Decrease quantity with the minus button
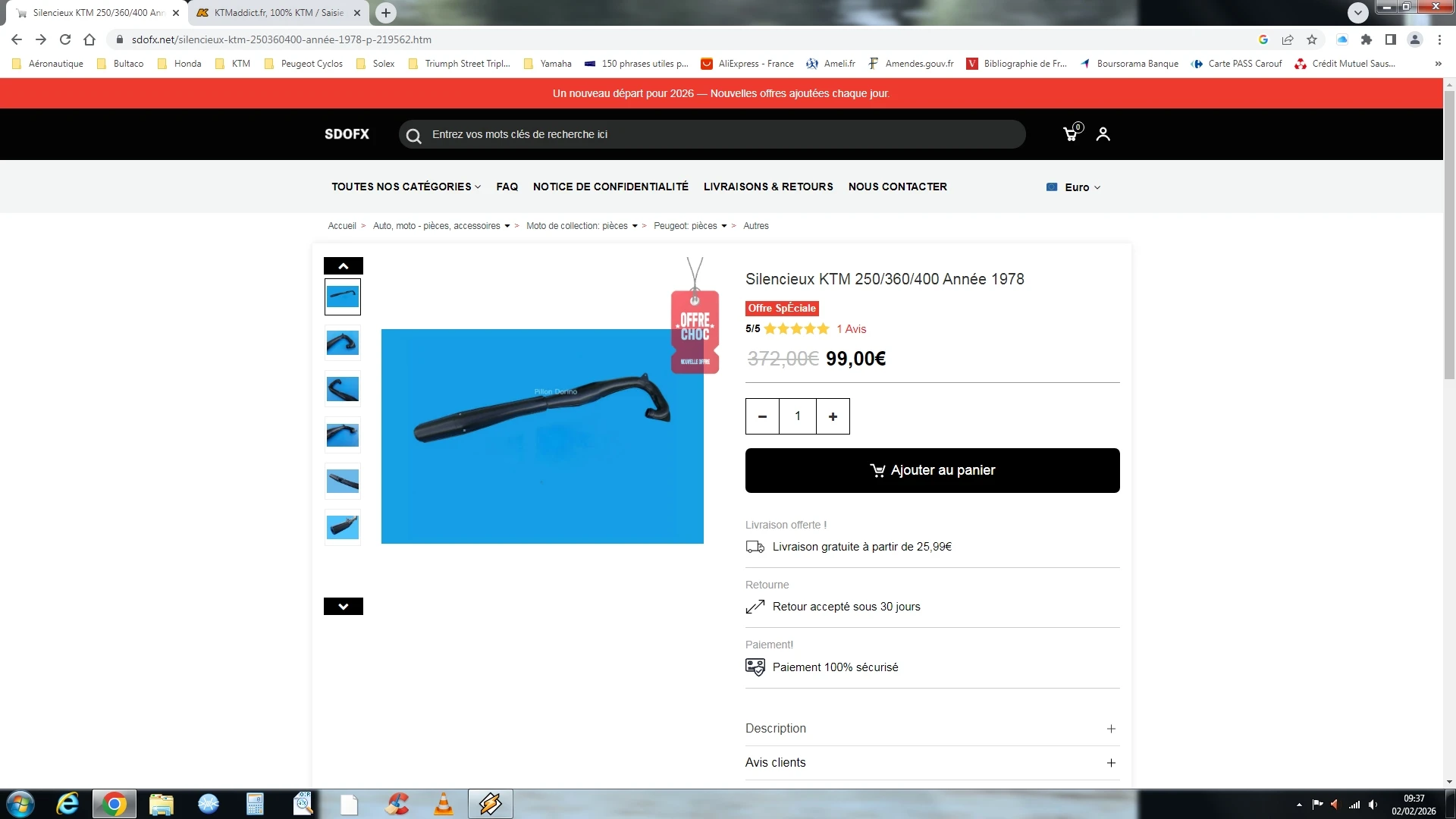 click(x=762, y=416)
